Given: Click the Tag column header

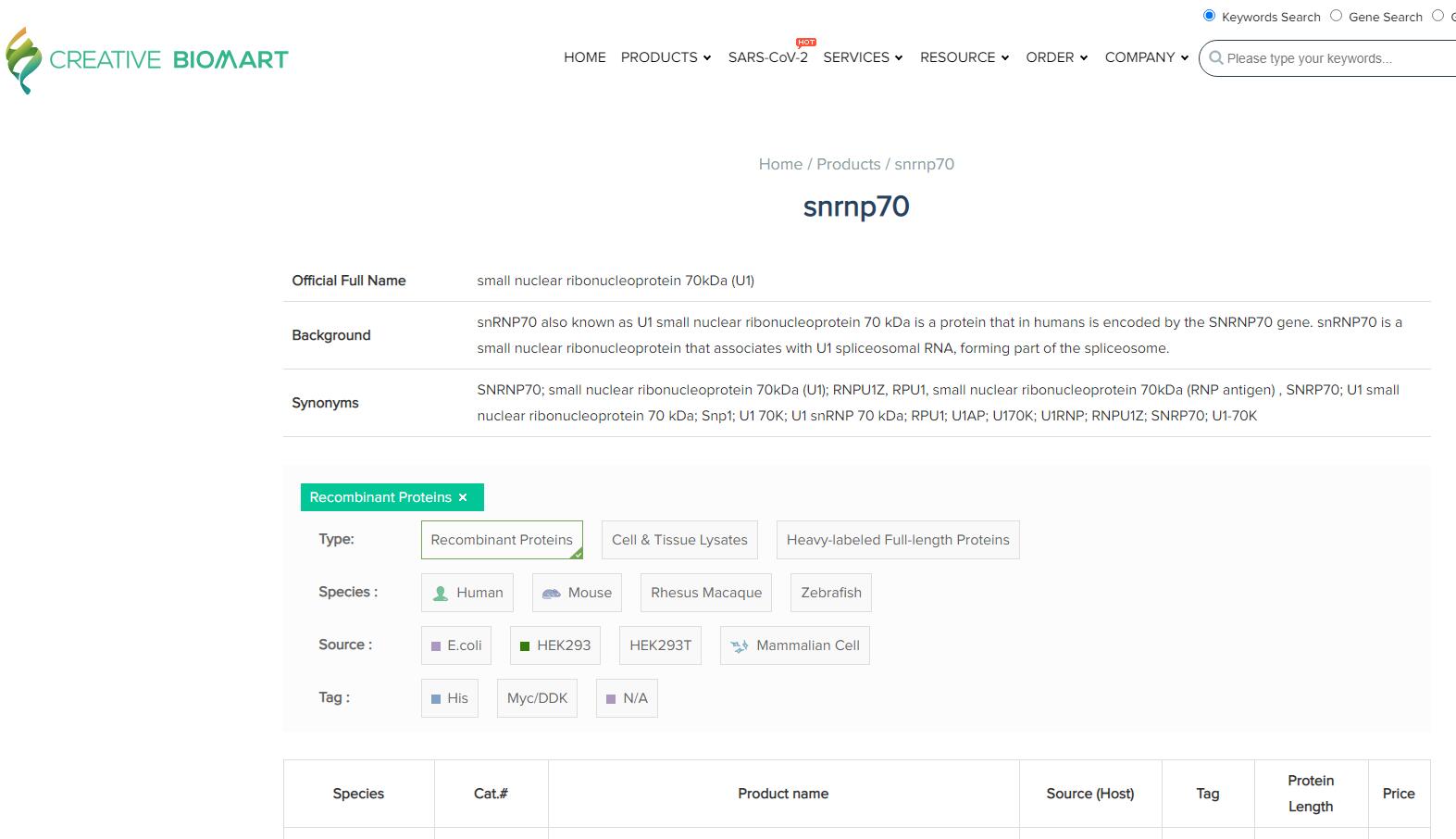Looking at the screenshot, I should coord(1208,794).
